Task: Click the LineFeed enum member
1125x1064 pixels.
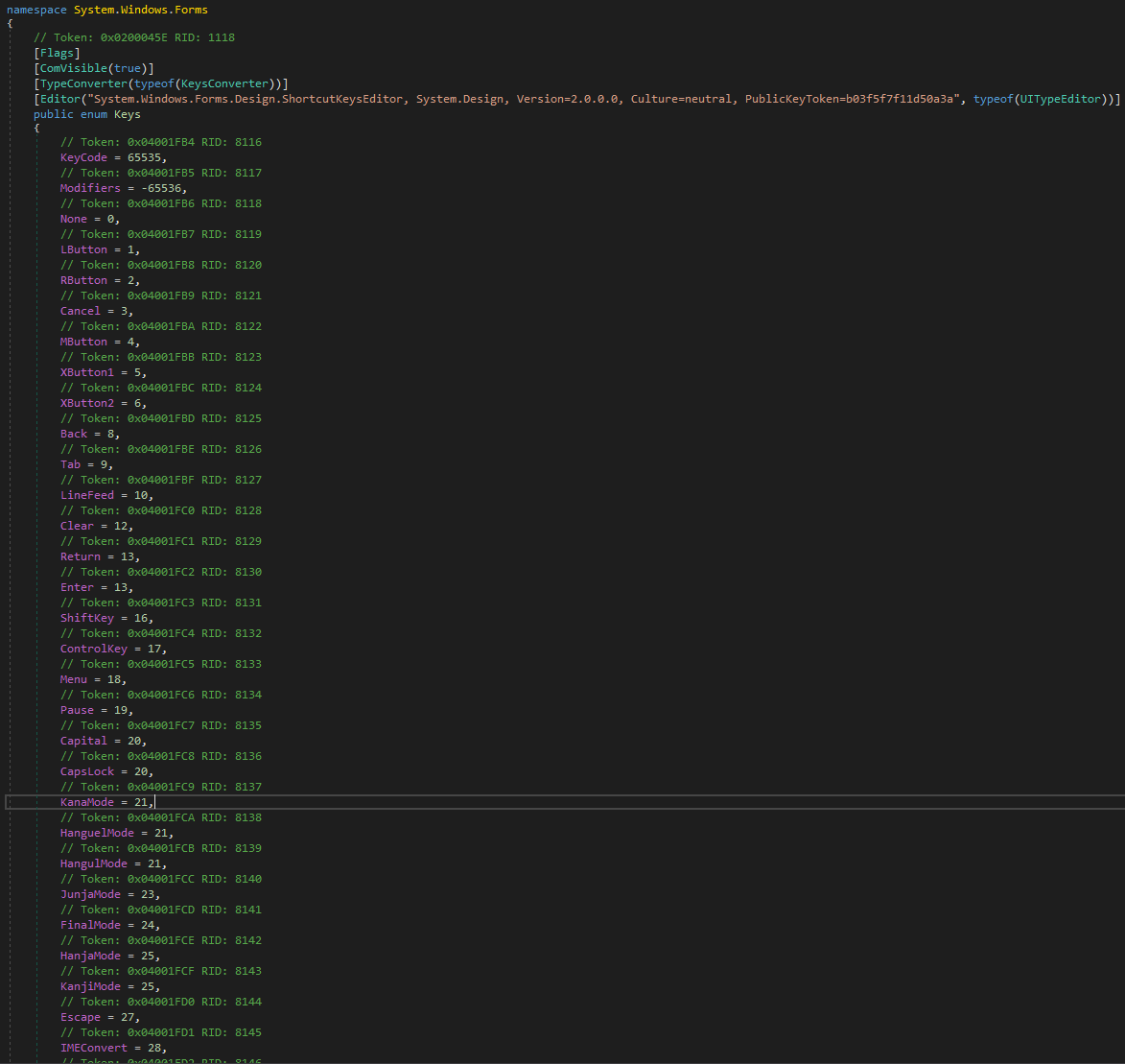Action: click(x=87, y=495)
